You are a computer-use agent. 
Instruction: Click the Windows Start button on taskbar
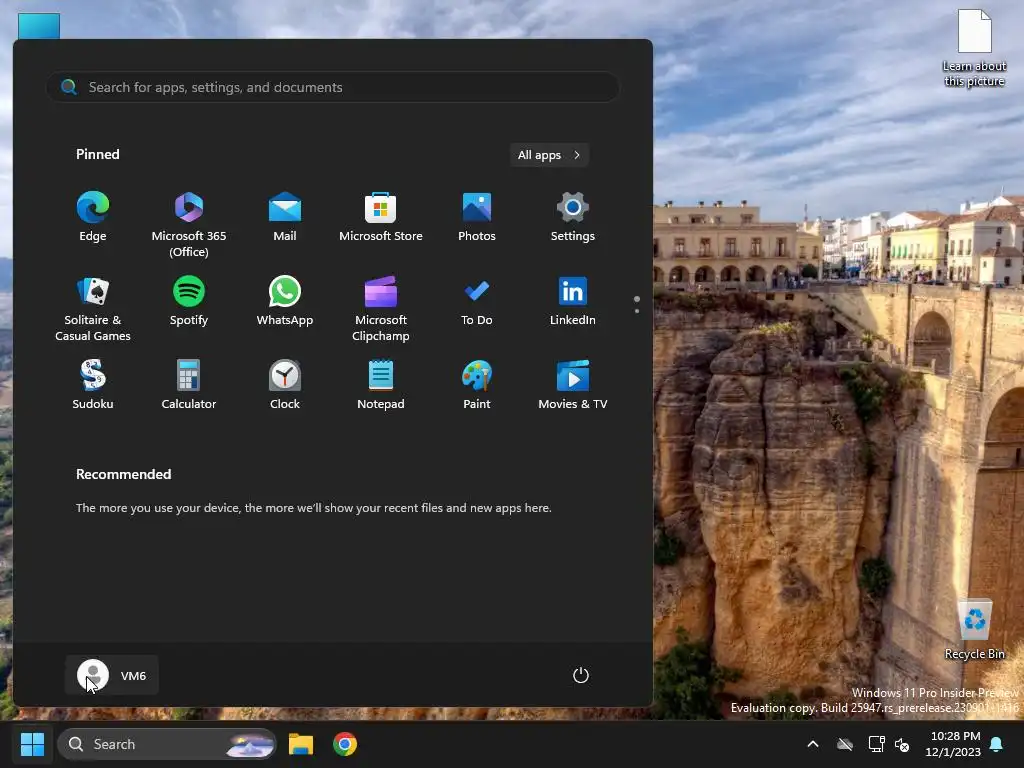pos(32,744)
